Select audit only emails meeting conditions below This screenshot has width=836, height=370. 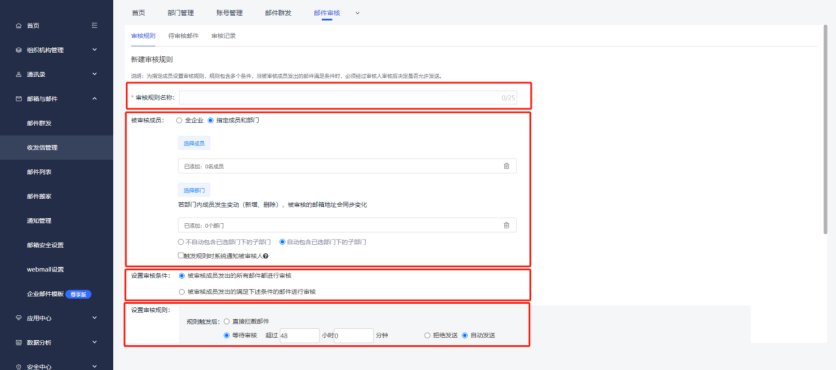182,292
